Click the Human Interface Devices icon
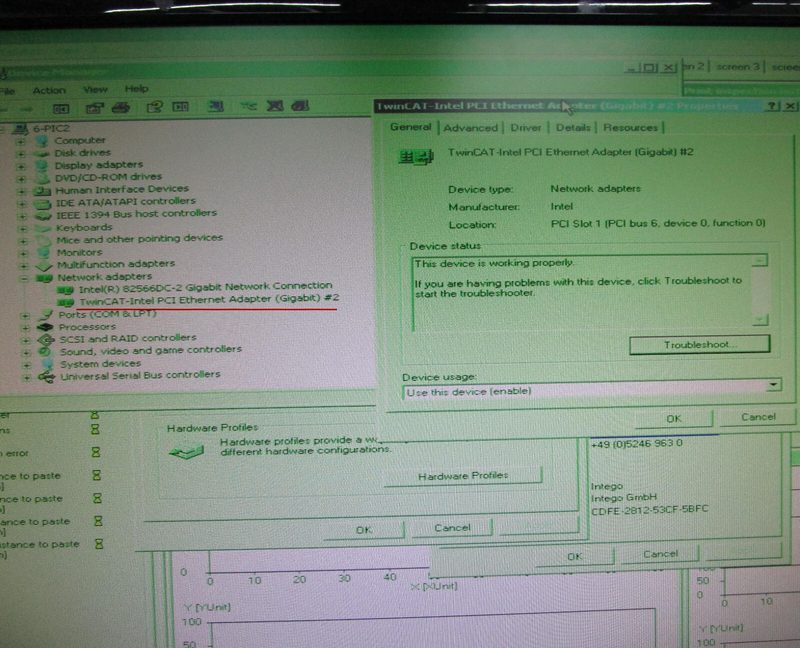 [42, 191]
